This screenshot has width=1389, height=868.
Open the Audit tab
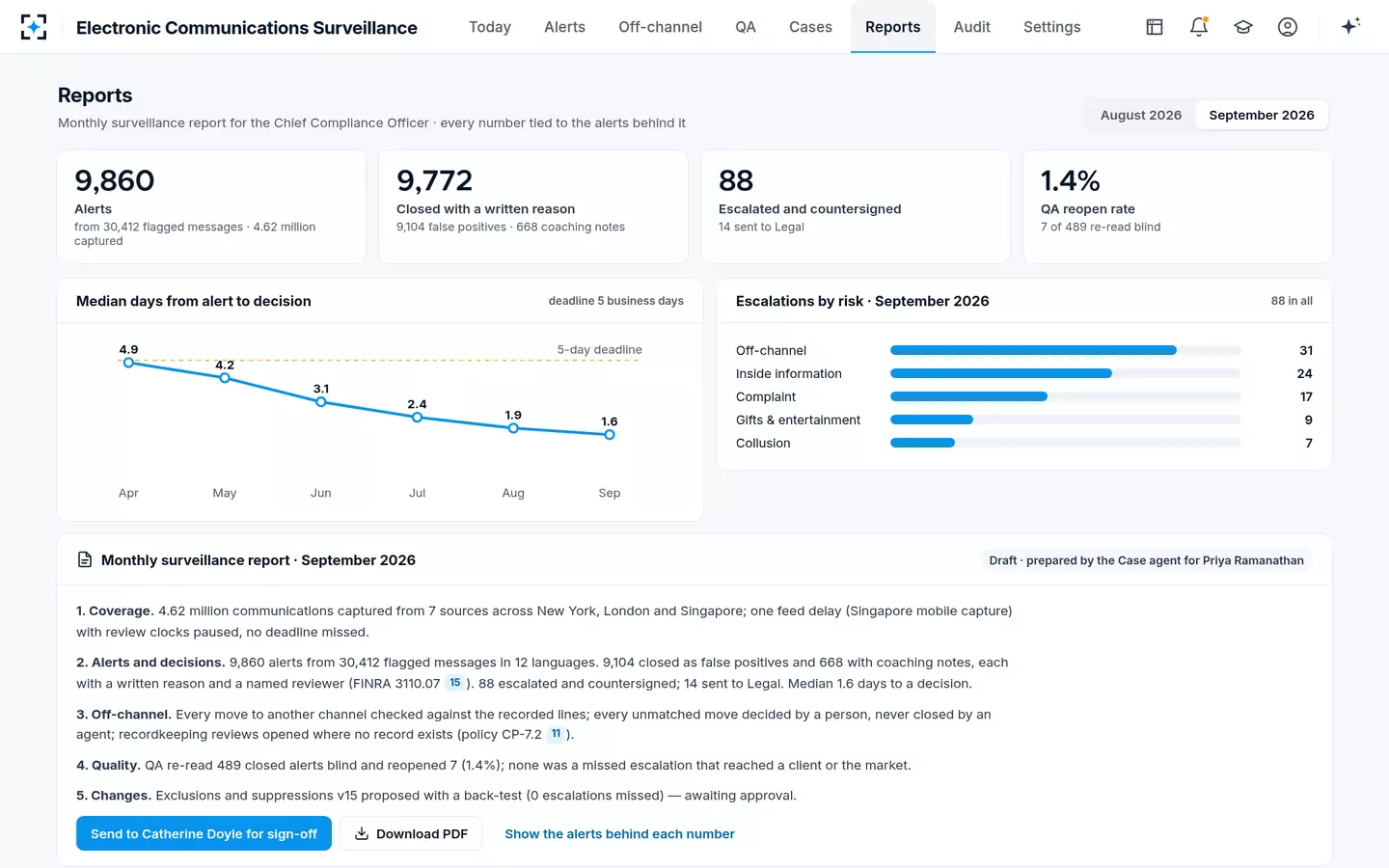[972, 27]
